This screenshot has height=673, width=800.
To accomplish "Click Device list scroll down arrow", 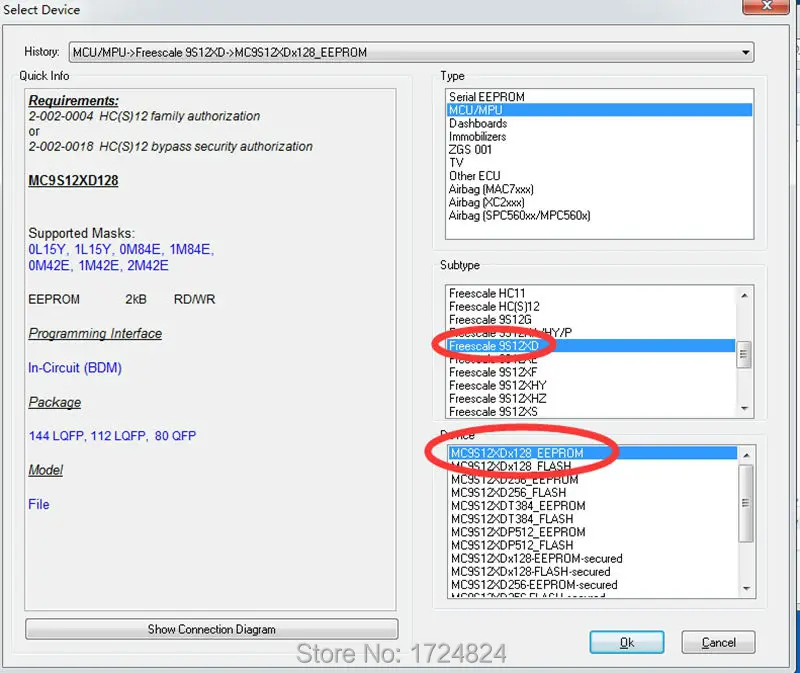I will (x=746, y=588).
